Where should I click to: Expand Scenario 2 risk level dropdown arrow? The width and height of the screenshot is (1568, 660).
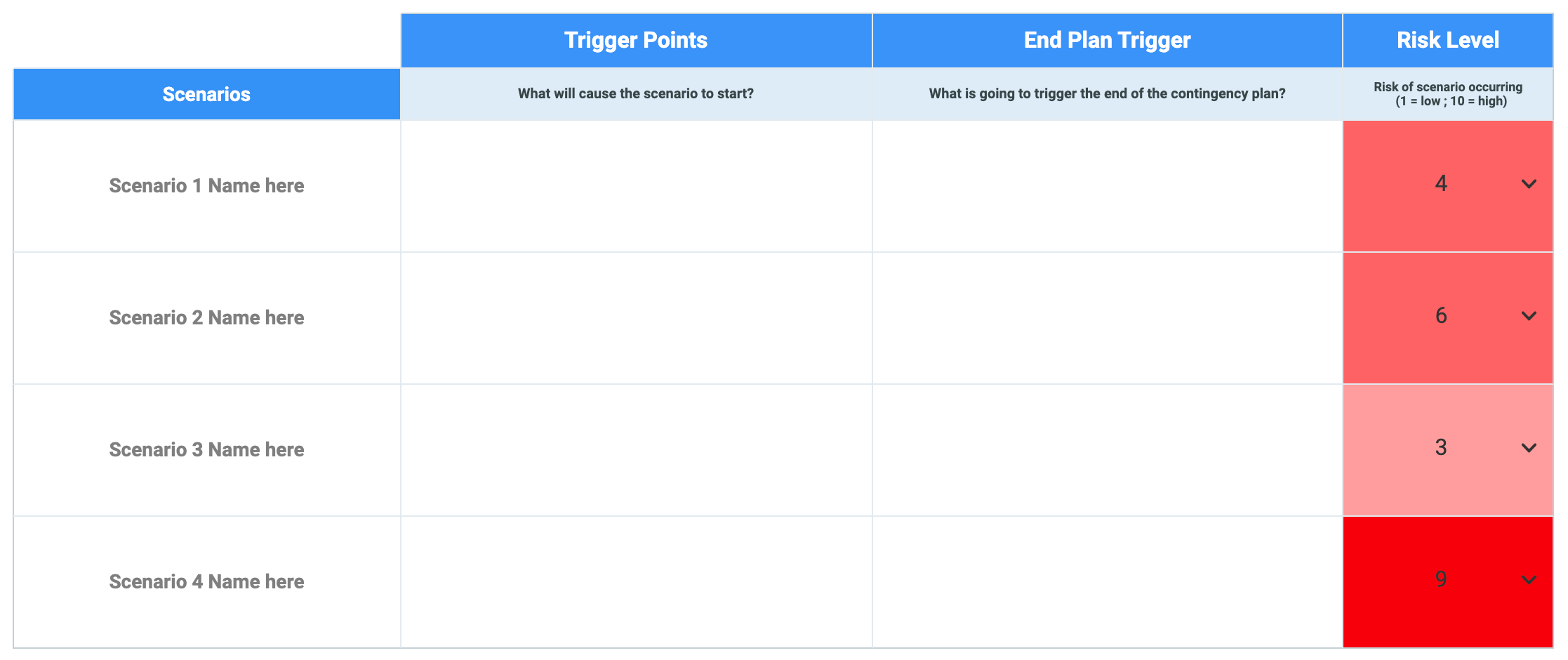pyautogui.click(x=1529, y=317)
